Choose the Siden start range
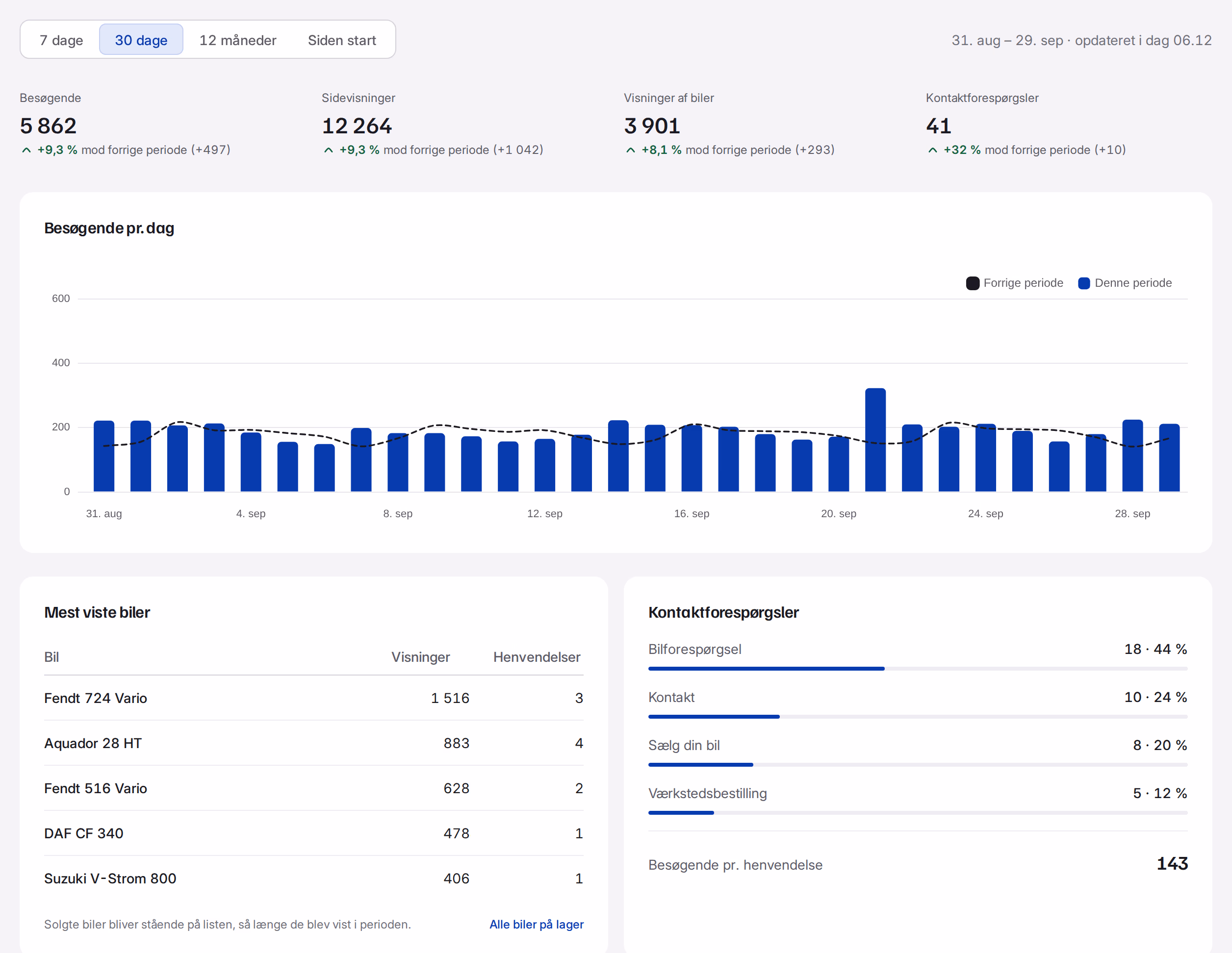This screenshot has width=1232, height=953. 342,40
